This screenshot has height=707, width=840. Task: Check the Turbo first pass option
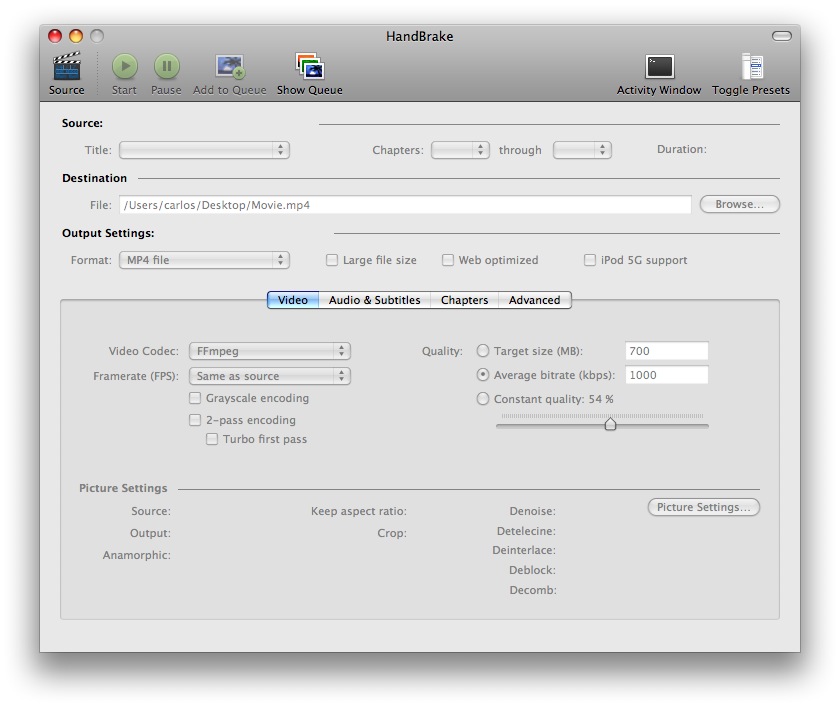(x=212, y=439)
